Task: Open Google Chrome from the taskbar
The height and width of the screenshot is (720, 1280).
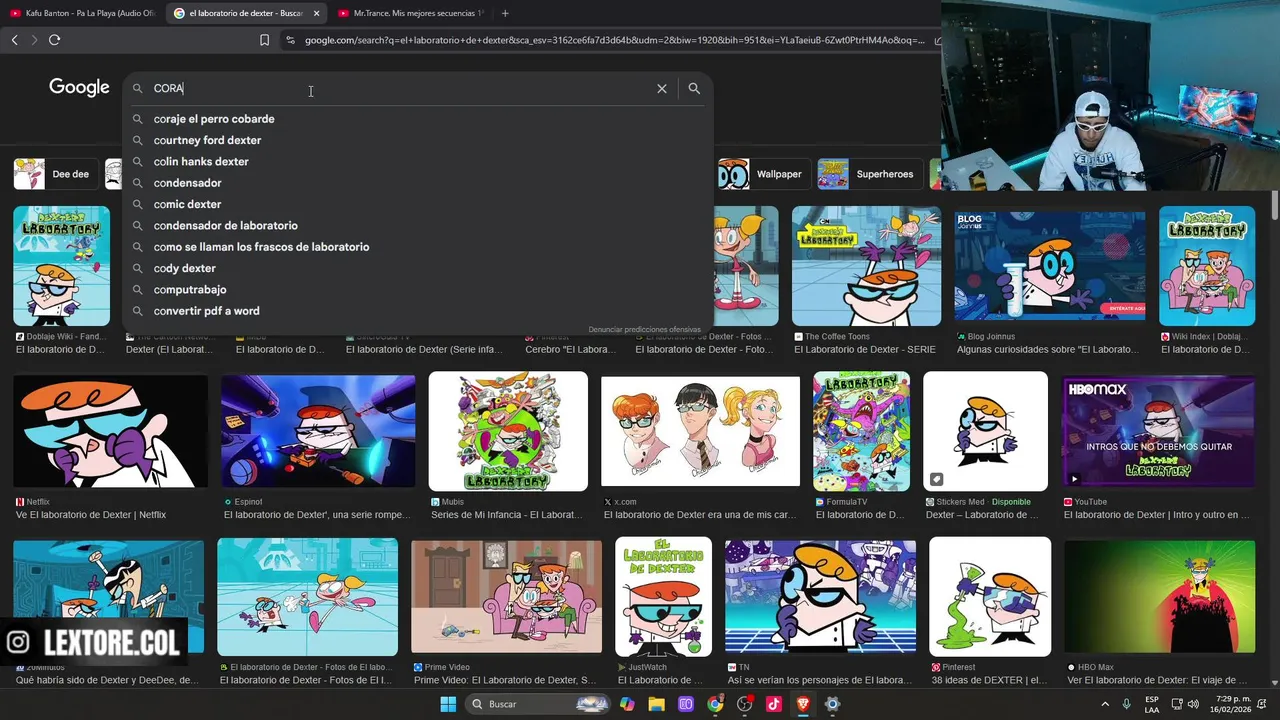Action: coord(715,704)
